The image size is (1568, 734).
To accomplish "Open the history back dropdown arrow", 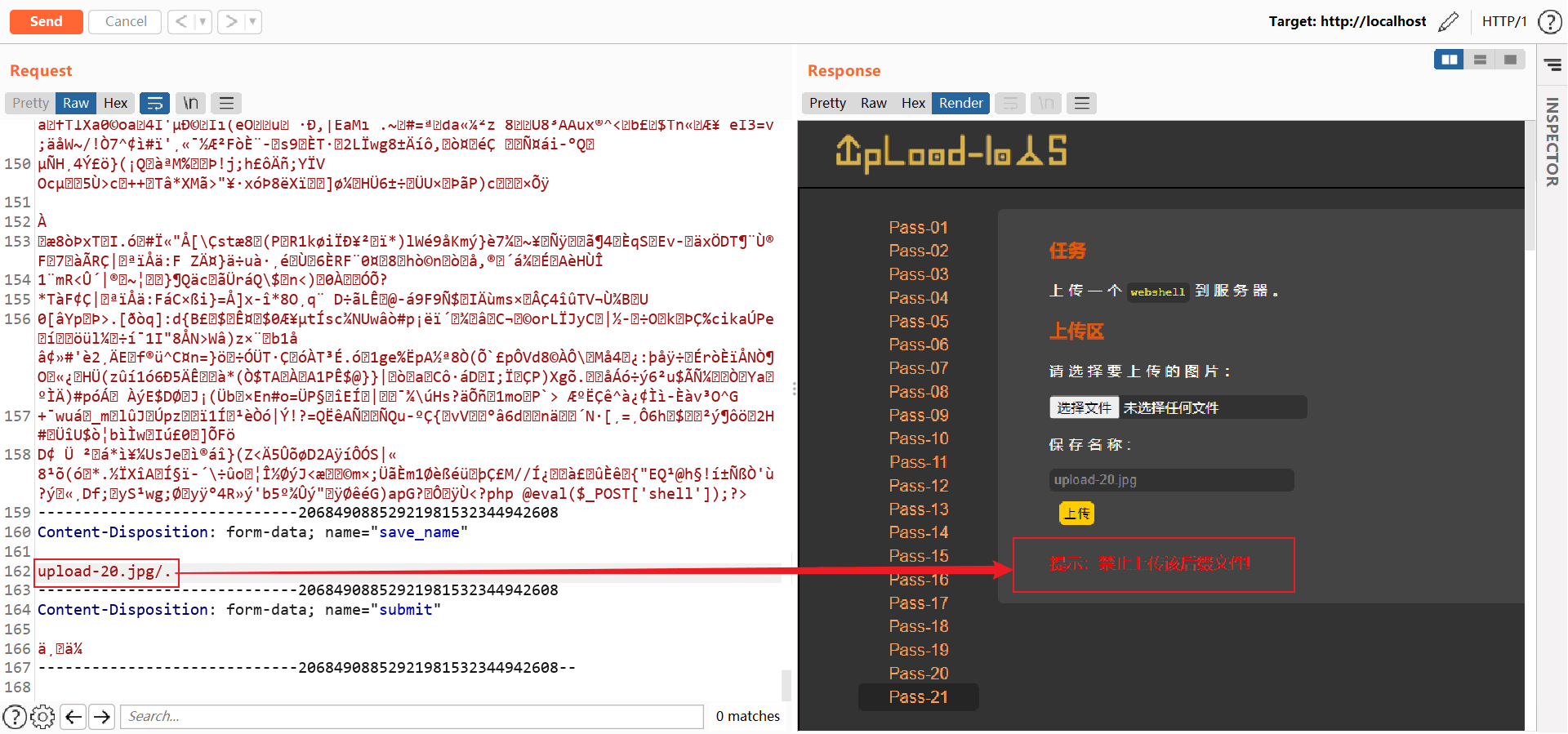I will click(203, 21).
